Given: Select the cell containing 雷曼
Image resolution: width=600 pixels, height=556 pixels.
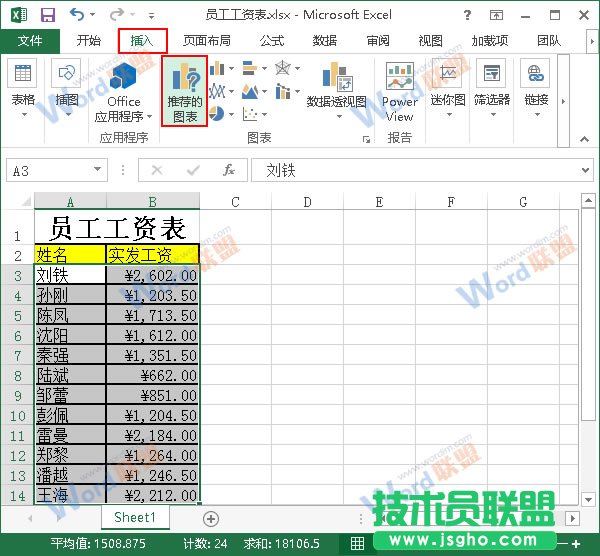Looking at the screenshot, I should click(x=70, y=435).
